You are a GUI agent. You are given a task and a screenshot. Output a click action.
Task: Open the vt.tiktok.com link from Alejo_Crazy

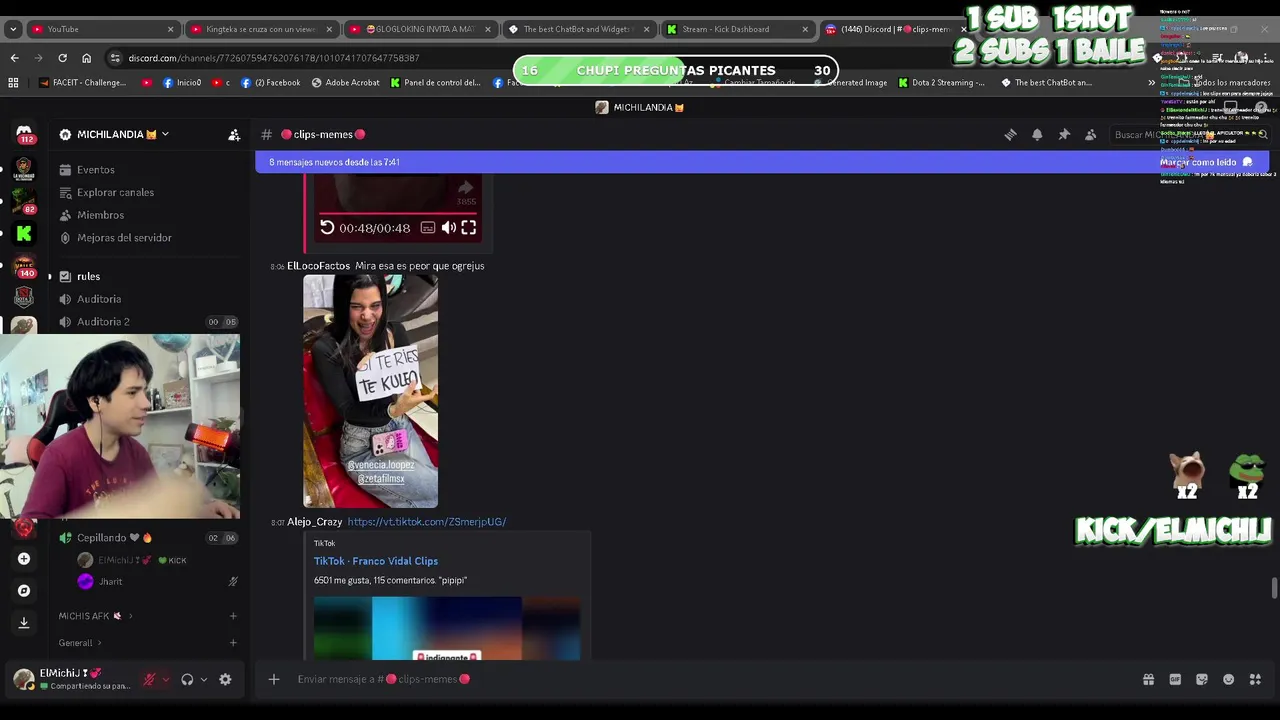426,522
